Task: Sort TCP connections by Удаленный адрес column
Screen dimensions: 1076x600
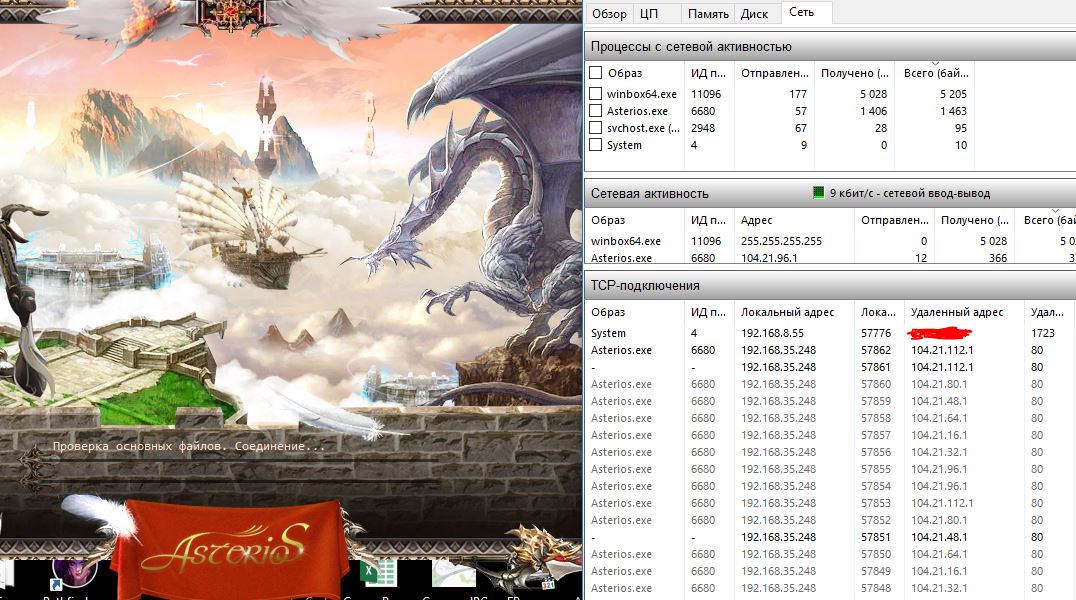Action: click(x=963, y=312)
